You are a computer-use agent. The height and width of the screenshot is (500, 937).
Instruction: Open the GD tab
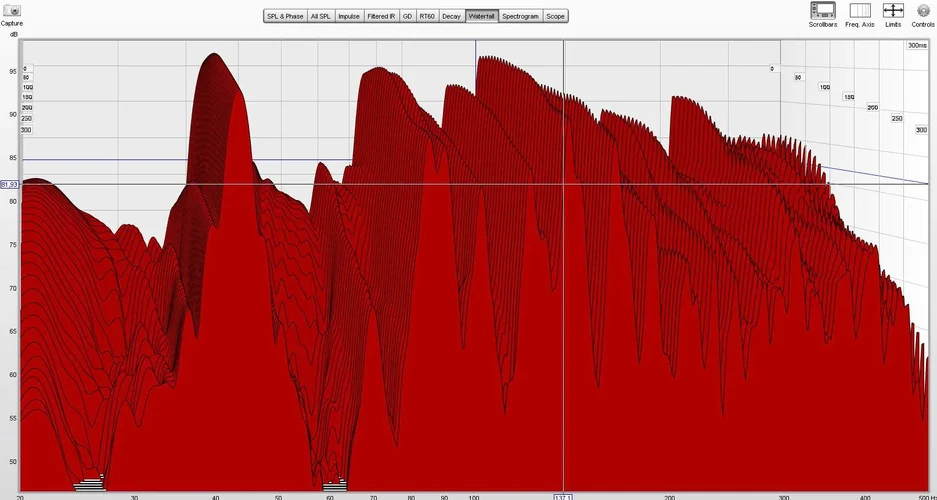coord(408,16)
